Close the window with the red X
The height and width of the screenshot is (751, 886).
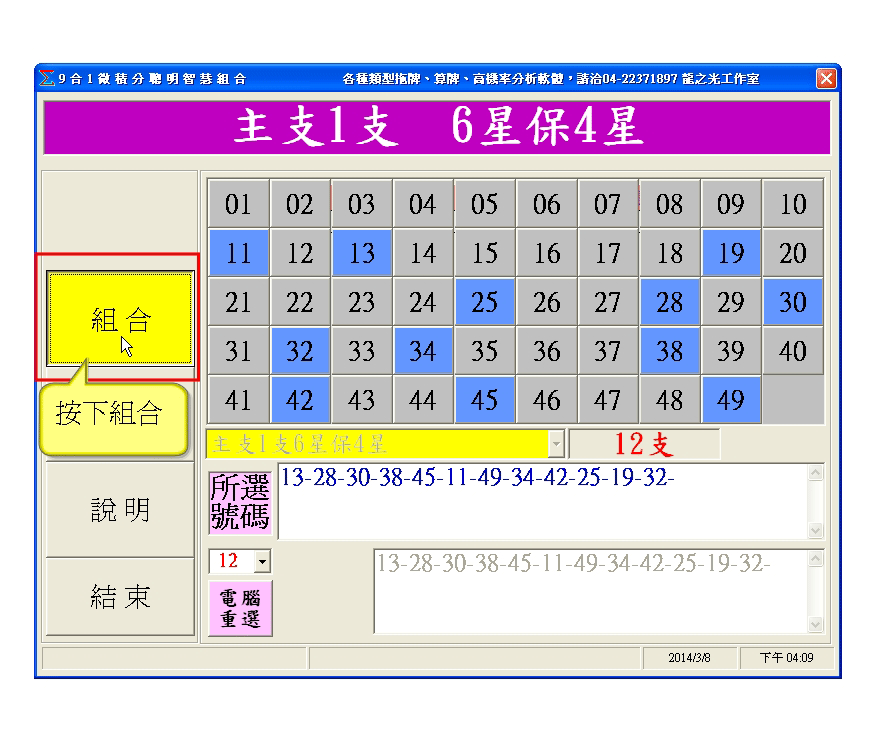(x=826, y=79)
